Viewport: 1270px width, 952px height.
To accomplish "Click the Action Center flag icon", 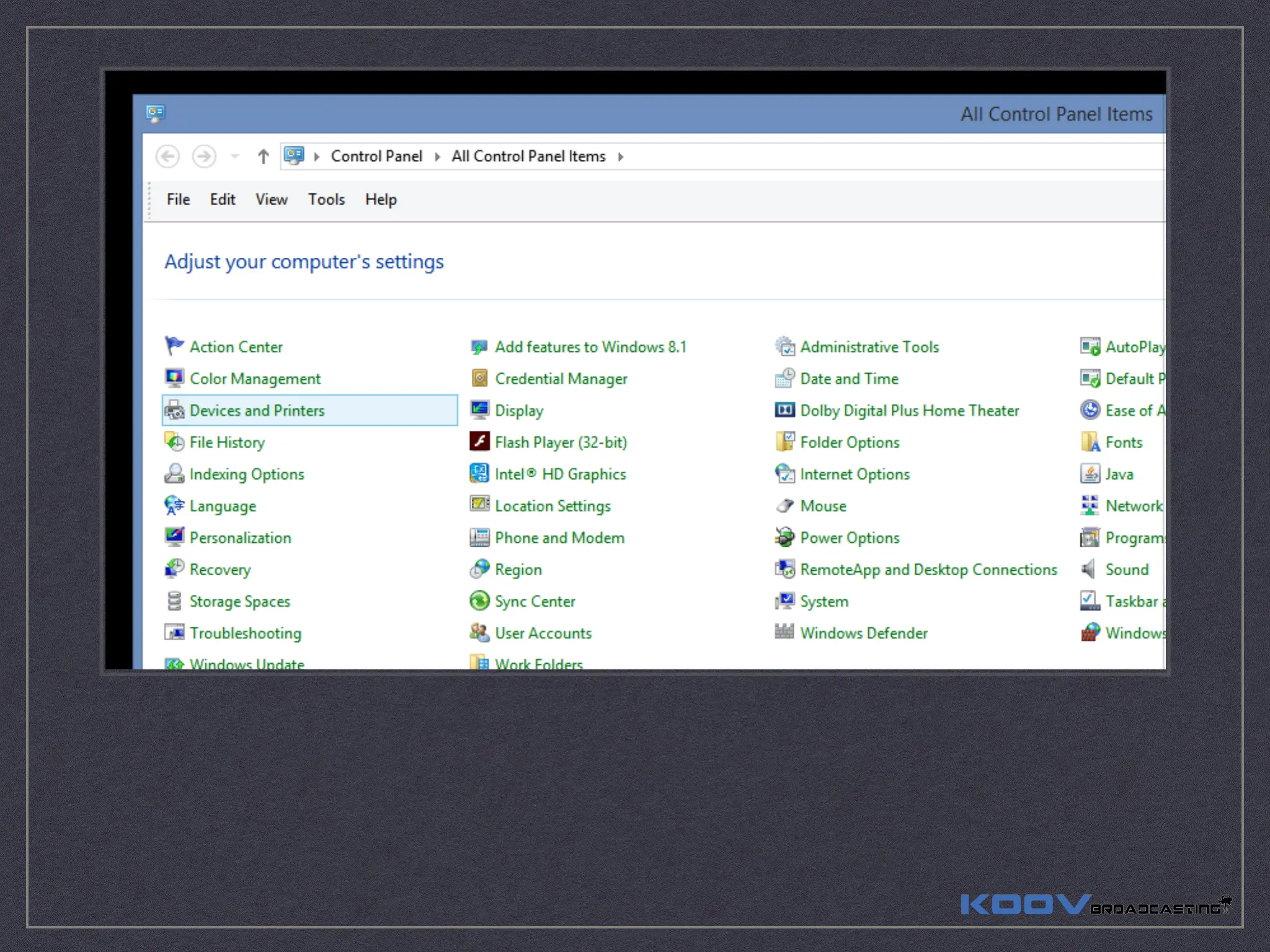I will [174, 346].
